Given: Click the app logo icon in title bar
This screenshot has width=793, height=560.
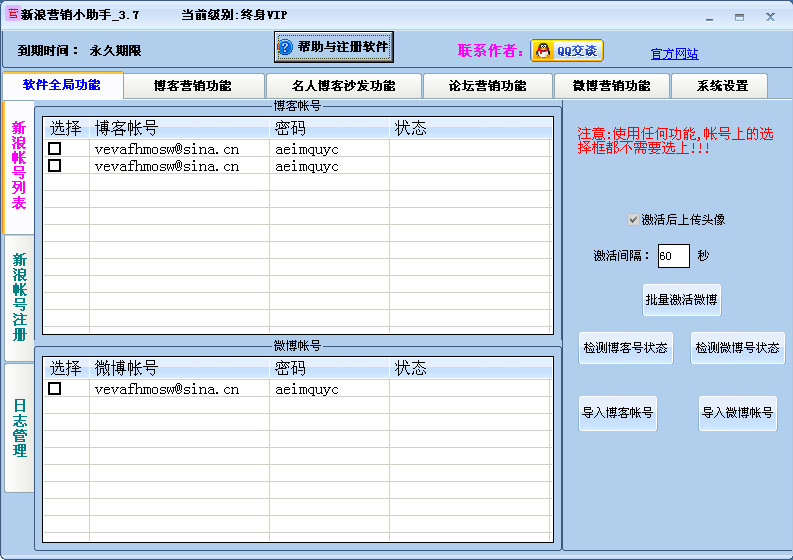Looking at the screenshot, I should coord(13,14).
